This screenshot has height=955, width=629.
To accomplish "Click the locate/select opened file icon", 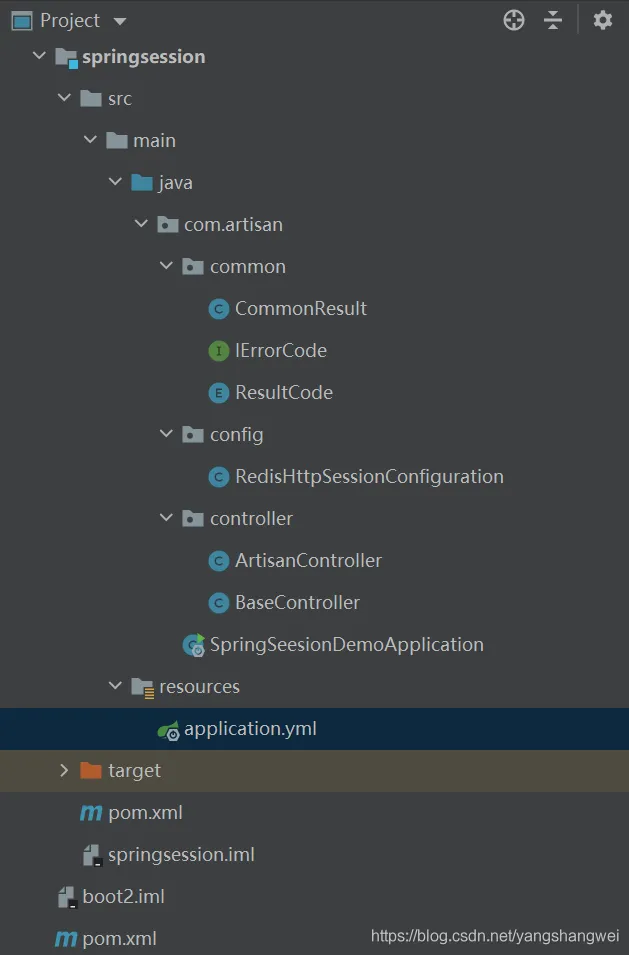I will pos(514,20).
